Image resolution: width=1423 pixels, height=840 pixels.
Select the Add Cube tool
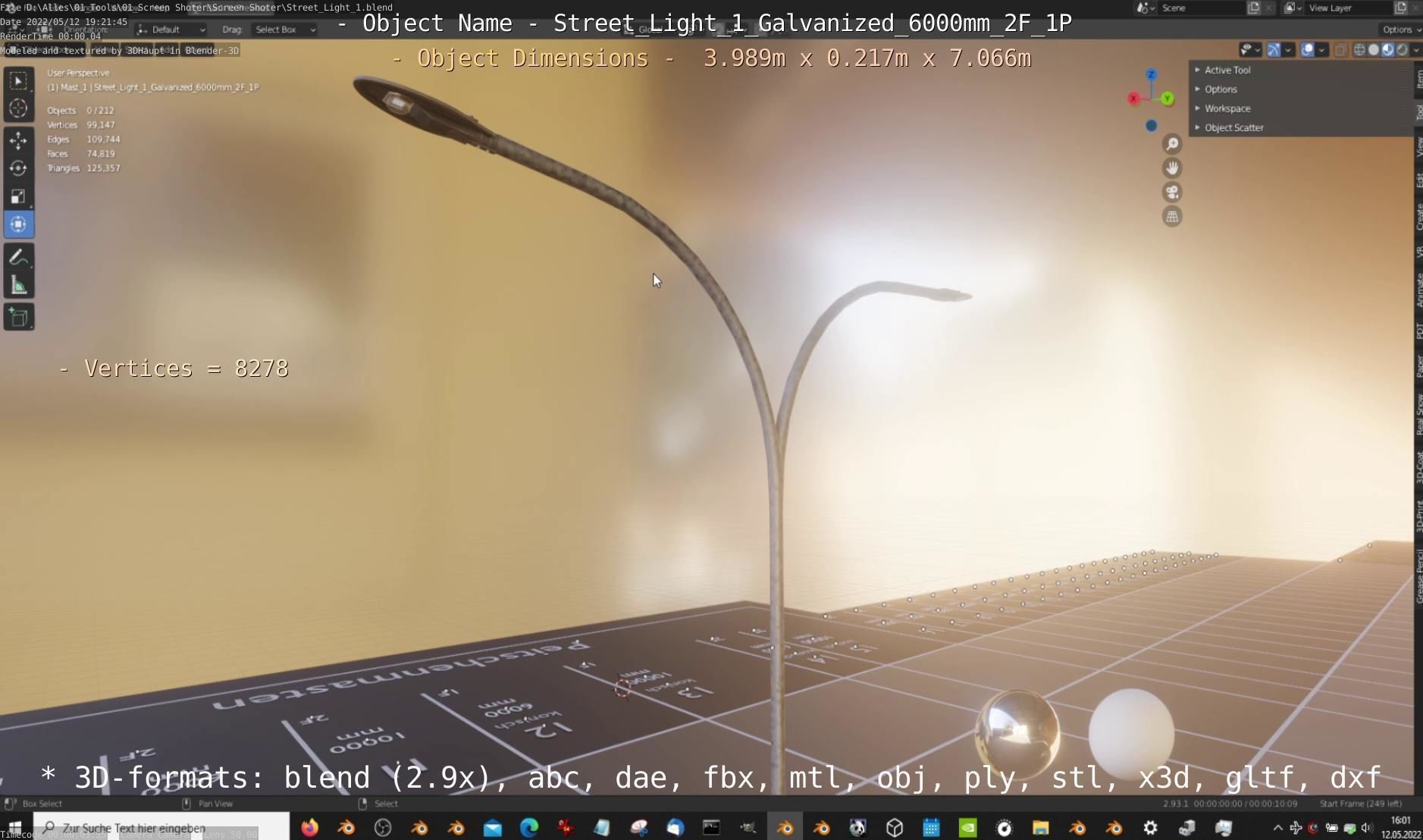[19, 317]
